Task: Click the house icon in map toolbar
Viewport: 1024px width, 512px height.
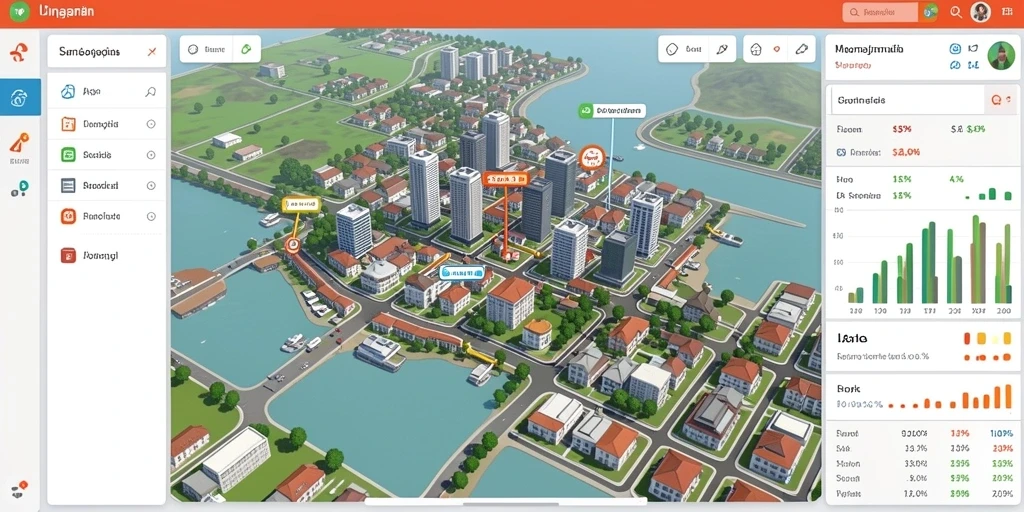Action: pyautogui.click(x=756, y=49)
